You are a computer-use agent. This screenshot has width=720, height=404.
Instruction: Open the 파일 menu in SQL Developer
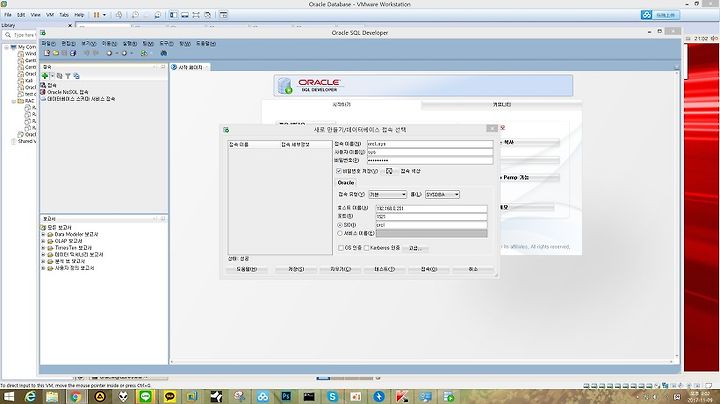48,44
